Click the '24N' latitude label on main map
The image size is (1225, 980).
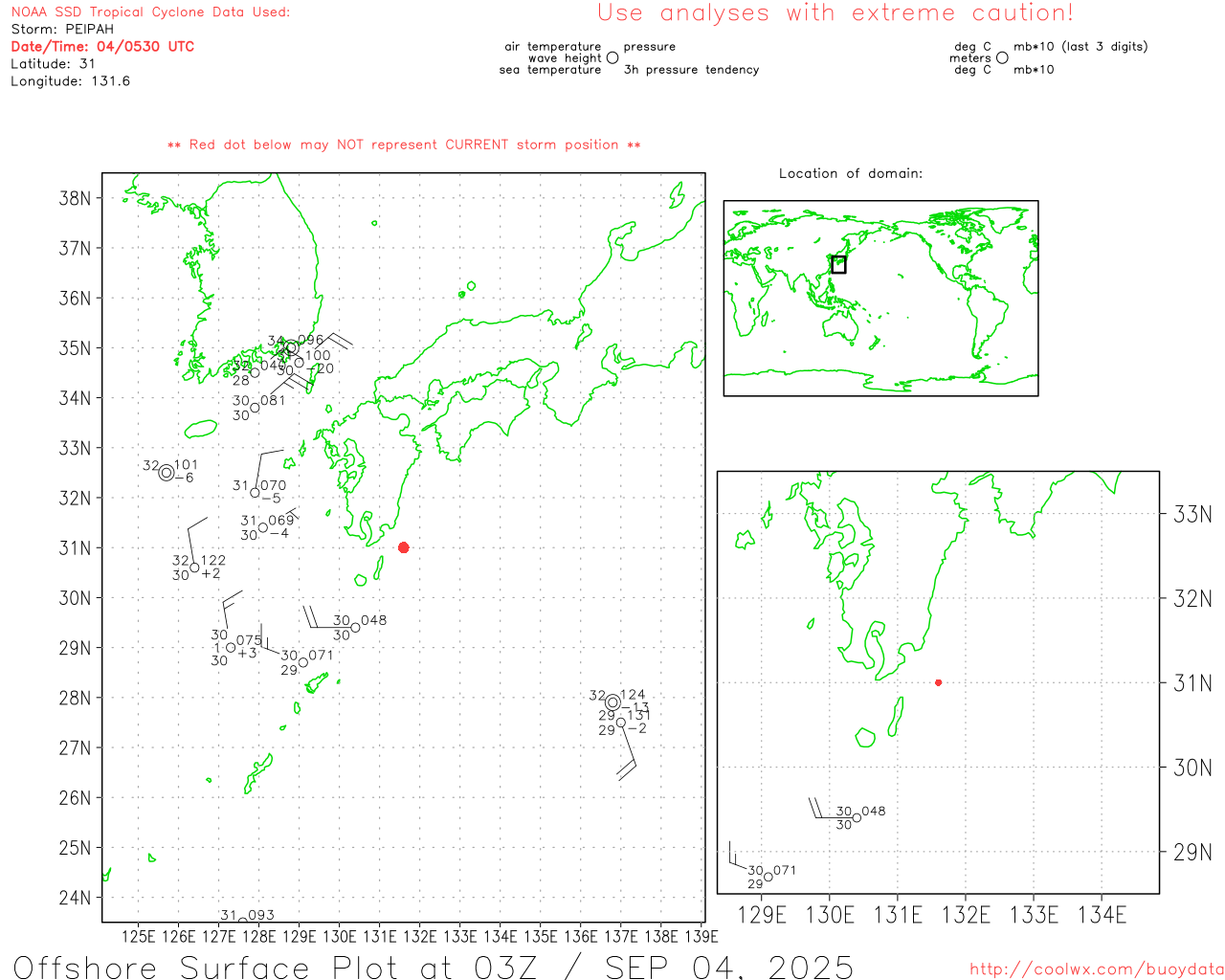pyautogui.click(x=75, y=898)
